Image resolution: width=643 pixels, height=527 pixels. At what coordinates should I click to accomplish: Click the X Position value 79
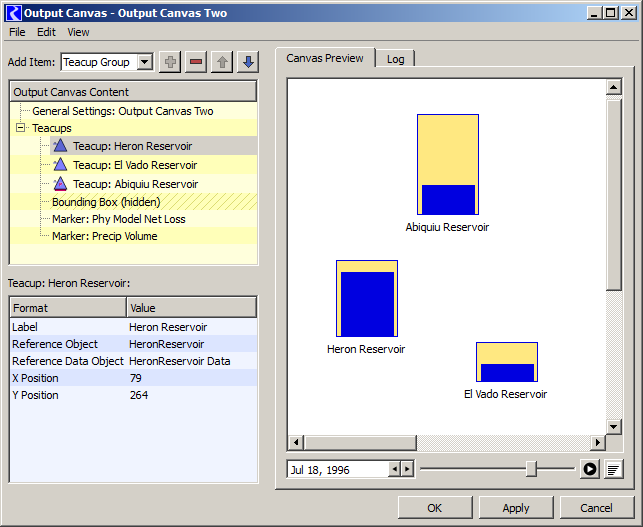192,378
